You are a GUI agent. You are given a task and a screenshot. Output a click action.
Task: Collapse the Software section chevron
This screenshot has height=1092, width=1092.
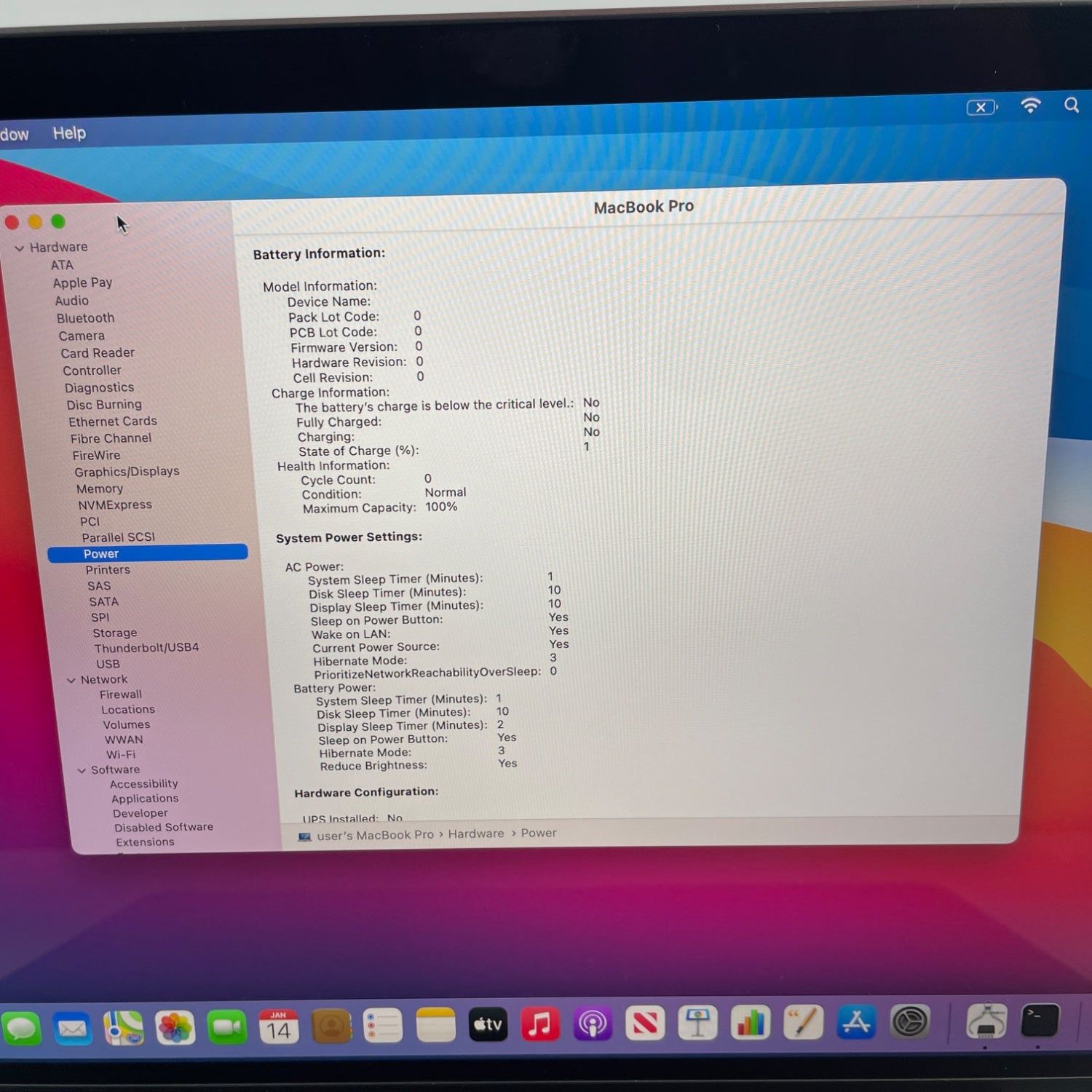click(x=82, y=770)
